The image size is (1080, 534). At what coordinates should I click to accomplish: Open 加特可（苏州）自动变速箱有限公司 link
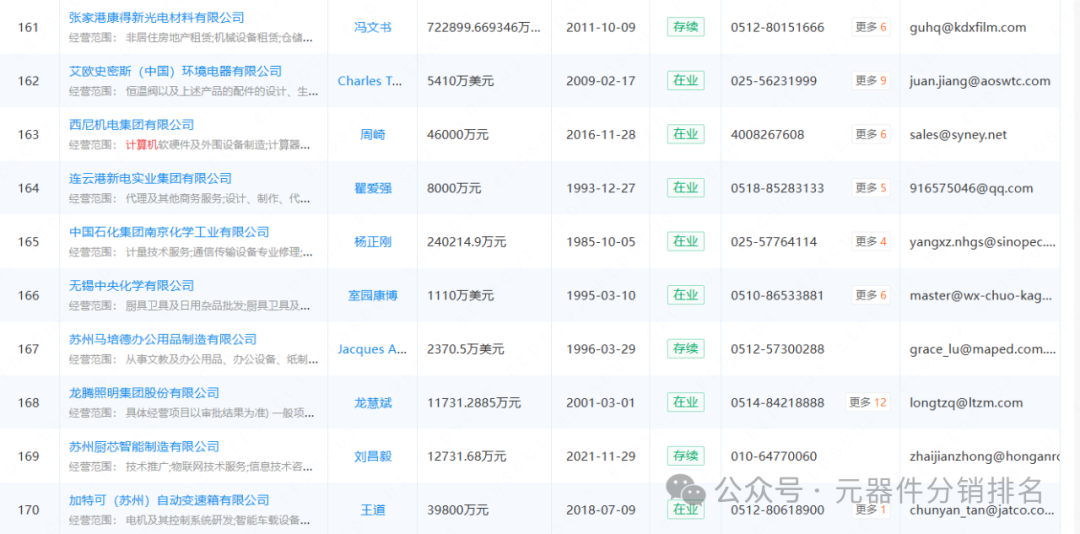point(169,500)
